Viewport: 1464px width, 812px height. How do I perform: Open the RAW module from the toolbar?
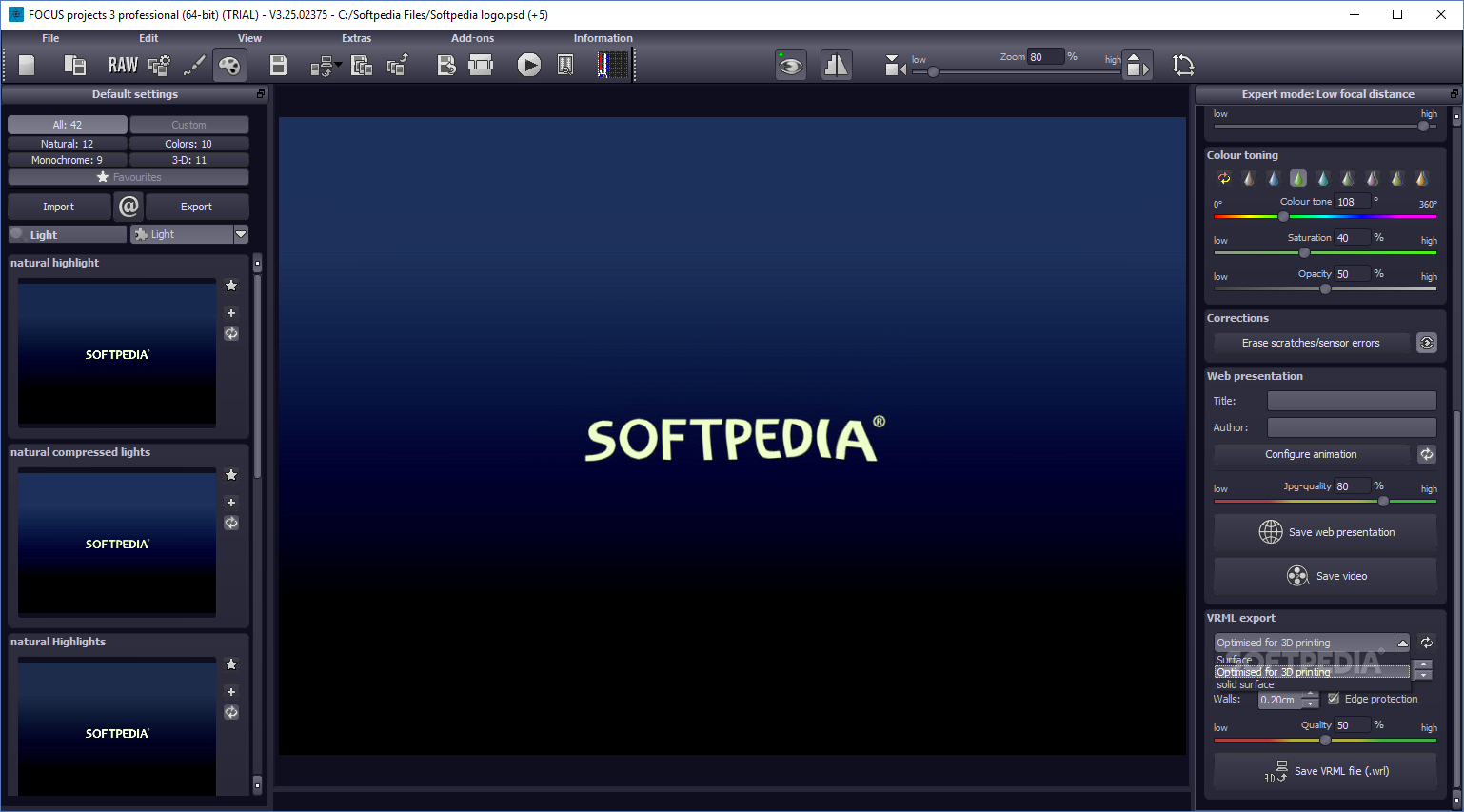(123, 65)
